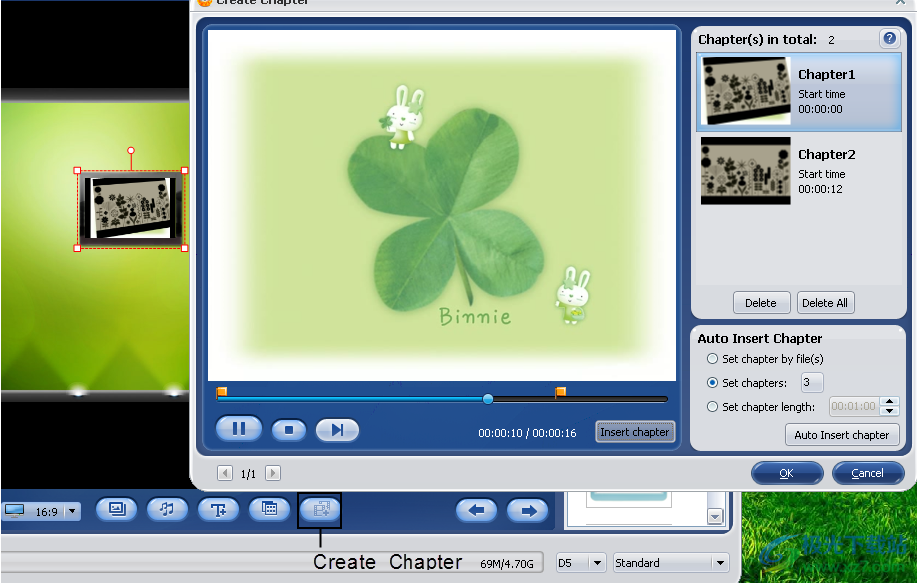The width and height of the screenshot is (918, 583).
Task: Click the 69M/4.70G disc usage text
Action: [x=507, y=564]
